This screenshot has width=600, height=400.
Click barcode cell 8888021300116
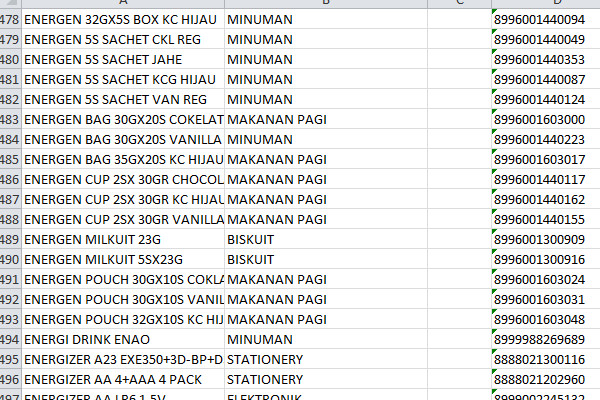(x=546, y=359)
